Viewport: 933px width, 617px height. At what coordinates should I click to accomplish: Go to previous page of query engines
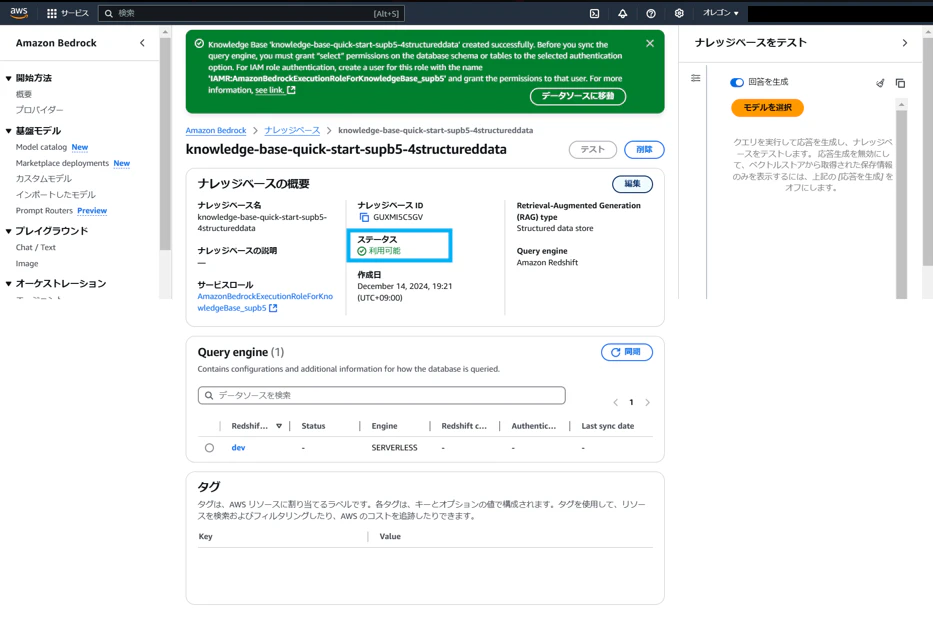tap(615, 403)
